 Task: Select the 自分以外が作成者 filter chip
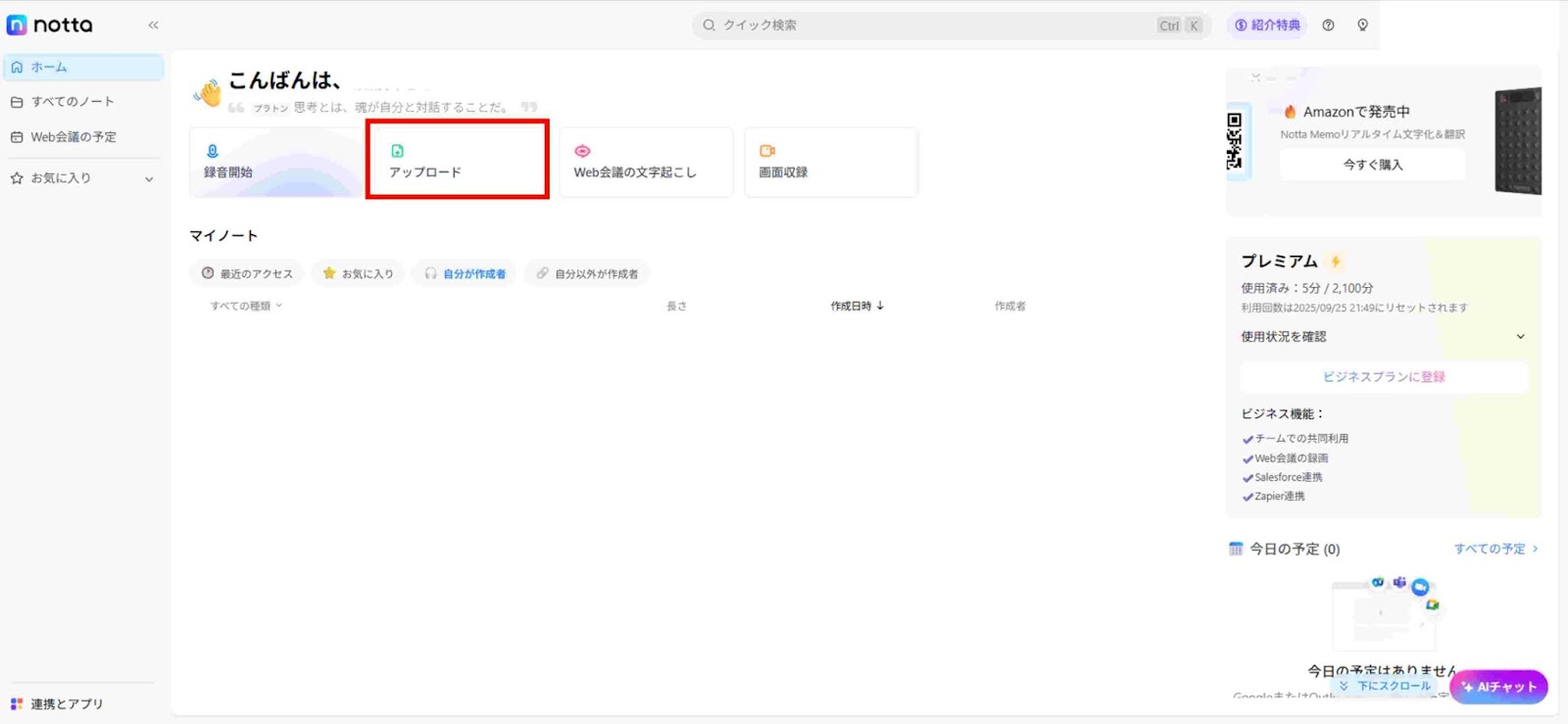pyautogui.click(x=587, y=274)
